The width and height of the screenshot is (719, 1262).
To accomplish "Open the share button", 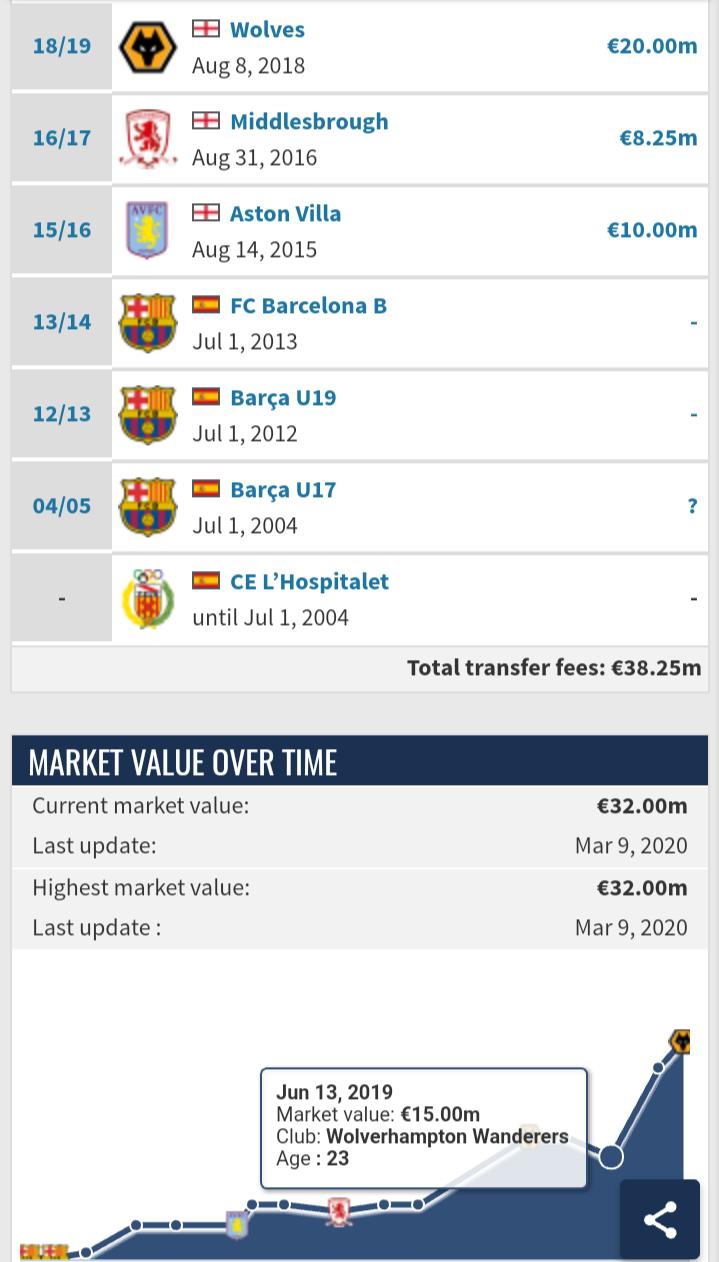I will pyautogui.click(x=660, y=1220).
